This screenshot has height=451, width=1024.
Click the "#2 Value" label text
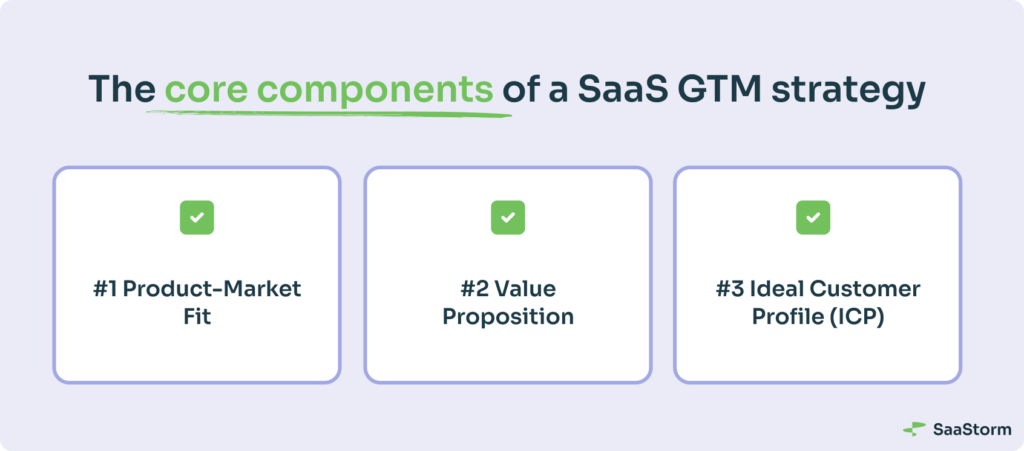tap(507, 289)
